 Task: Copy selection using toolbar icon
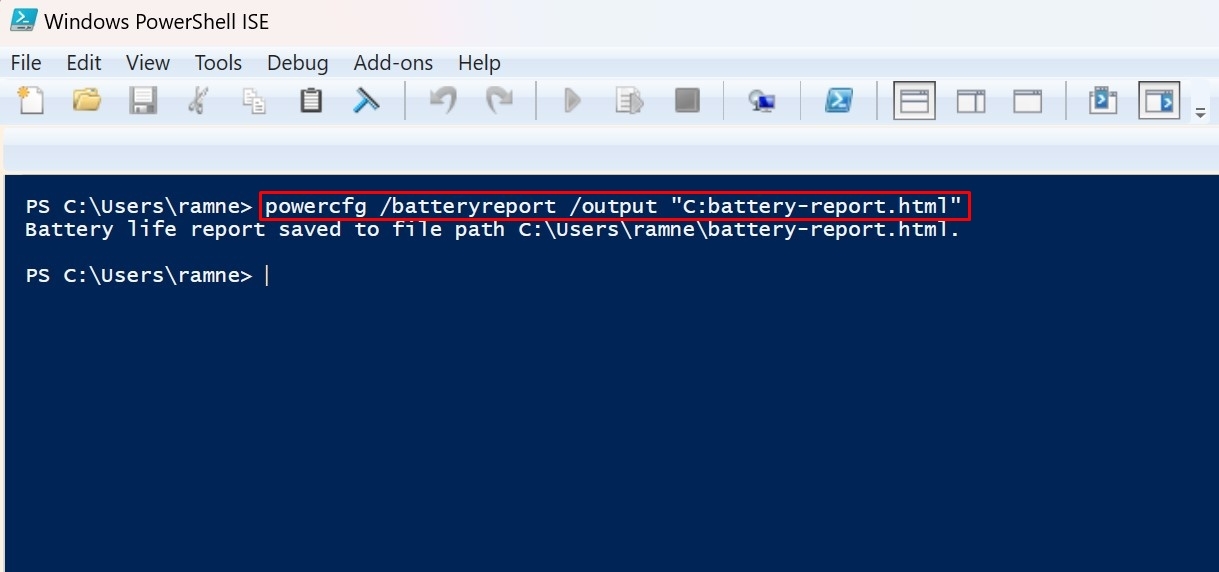(x=254, y=100)
